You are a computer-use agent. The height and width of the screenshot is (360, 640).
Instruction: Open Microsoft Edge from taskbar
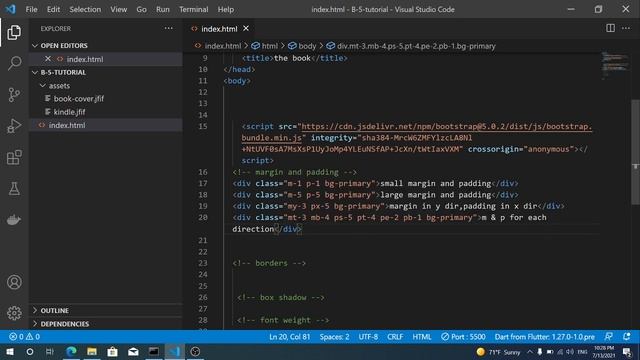71,351
